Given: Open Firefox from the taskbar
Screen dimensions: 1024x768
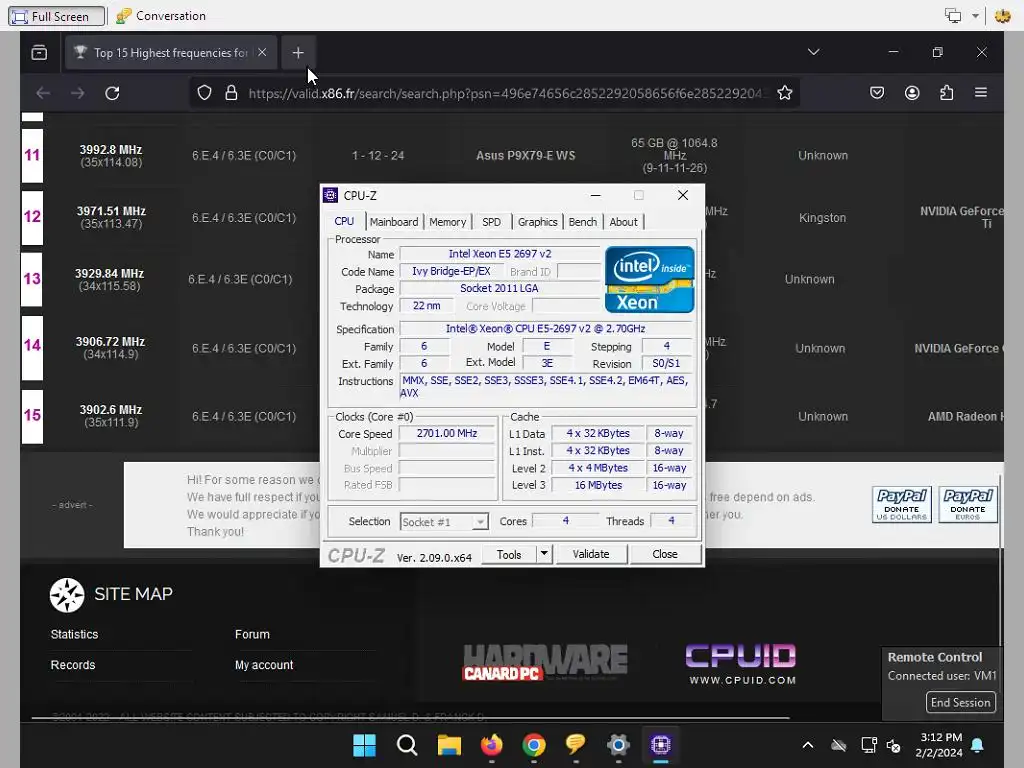Looking at the screenshot, I should [492, 745].
